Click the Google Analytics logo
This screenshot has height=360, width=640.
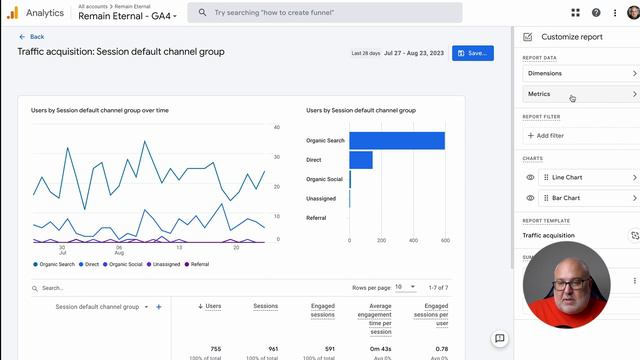(x=13, y=13)
